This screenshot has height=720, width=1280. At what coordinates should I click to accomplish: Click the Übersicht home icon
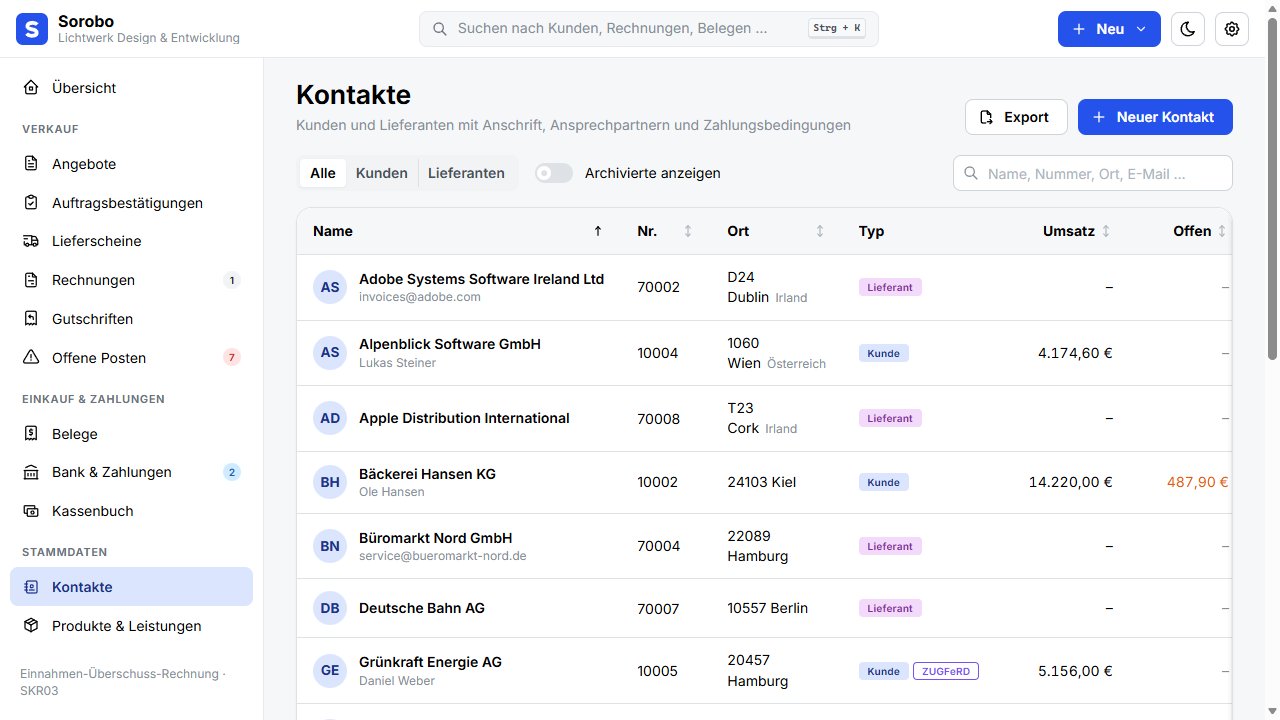tap(31, 88)
